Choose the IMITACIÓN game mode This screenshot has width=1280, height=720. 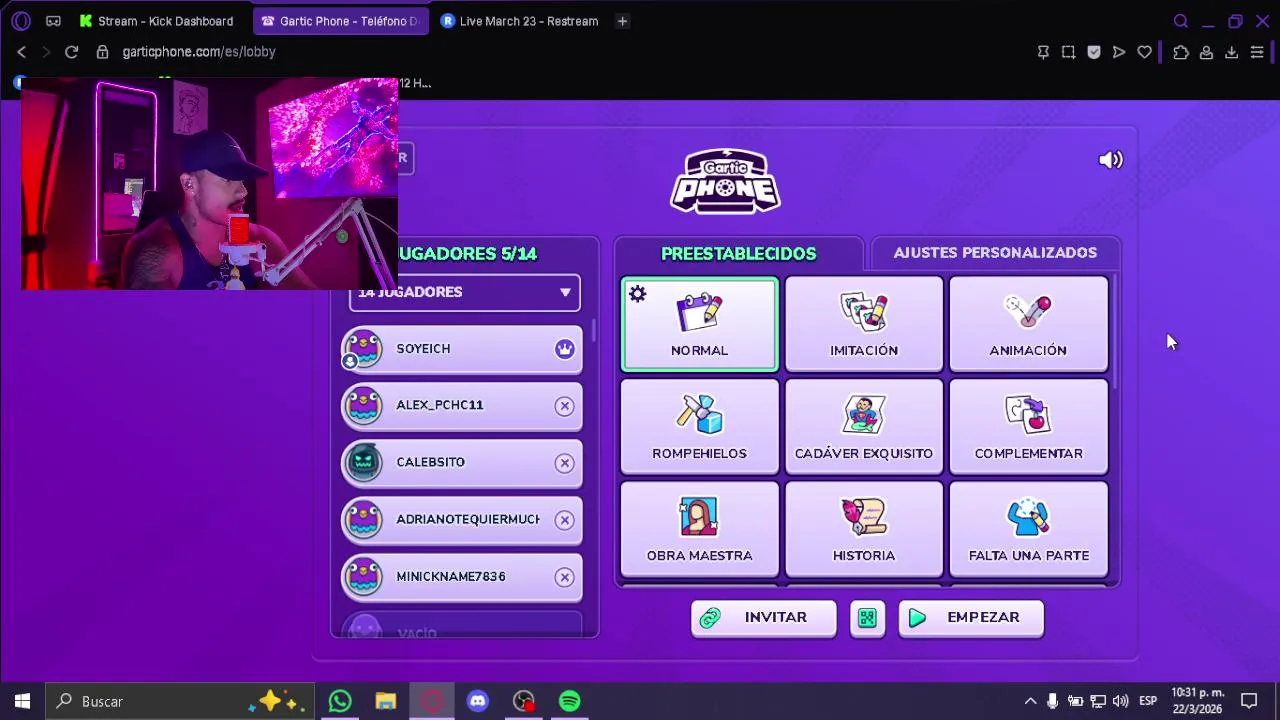tap(864, 325)
